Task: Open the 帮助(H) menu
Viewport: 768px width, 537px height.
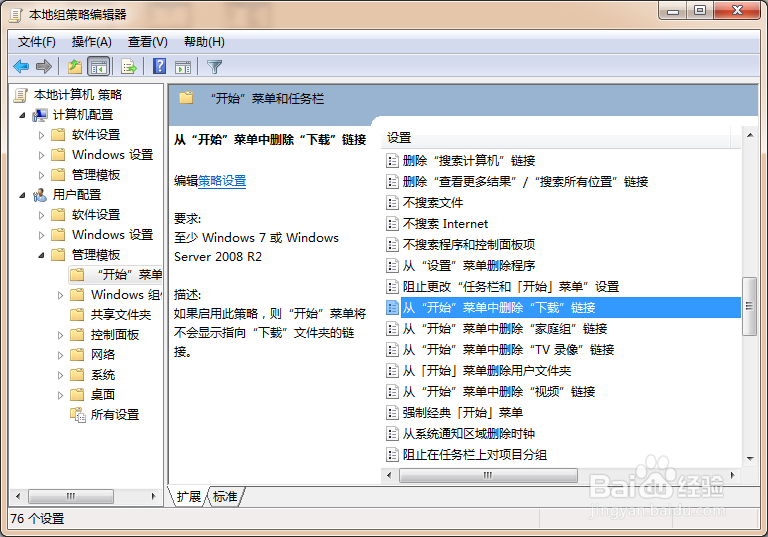Action: [x=204, y=42]
